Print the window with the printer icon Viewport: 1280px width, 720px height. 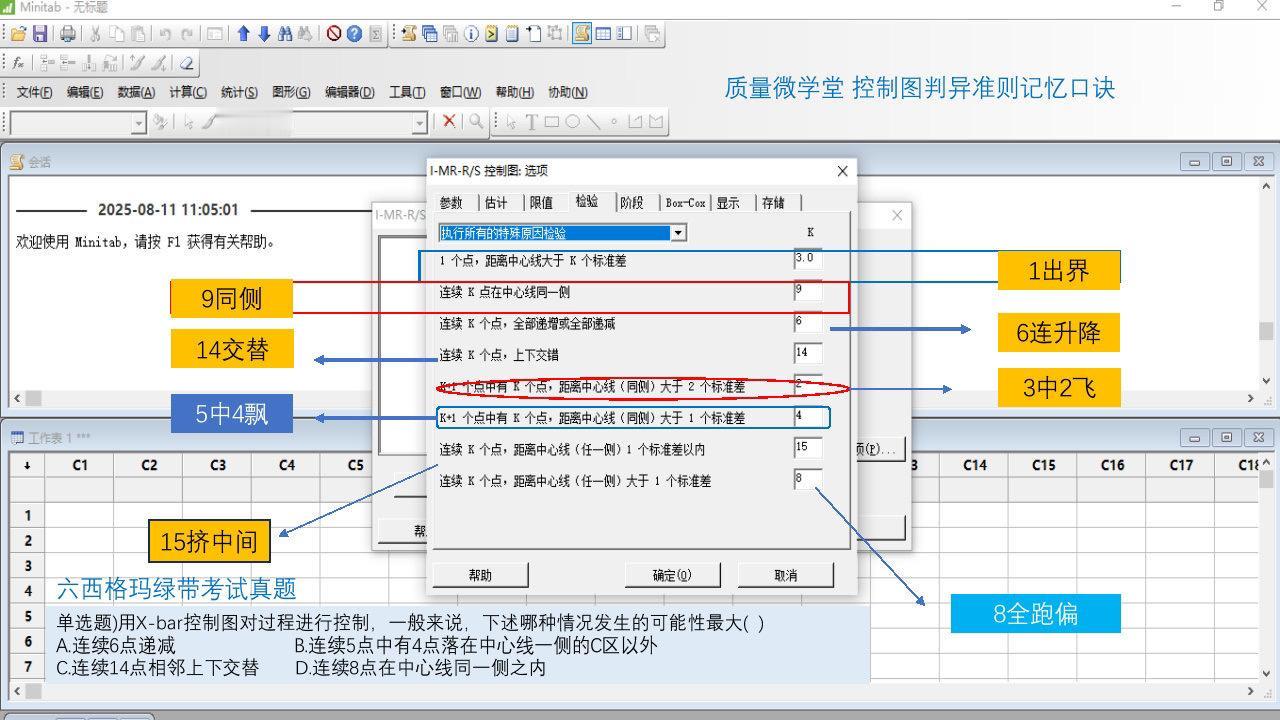pos(67,34)
